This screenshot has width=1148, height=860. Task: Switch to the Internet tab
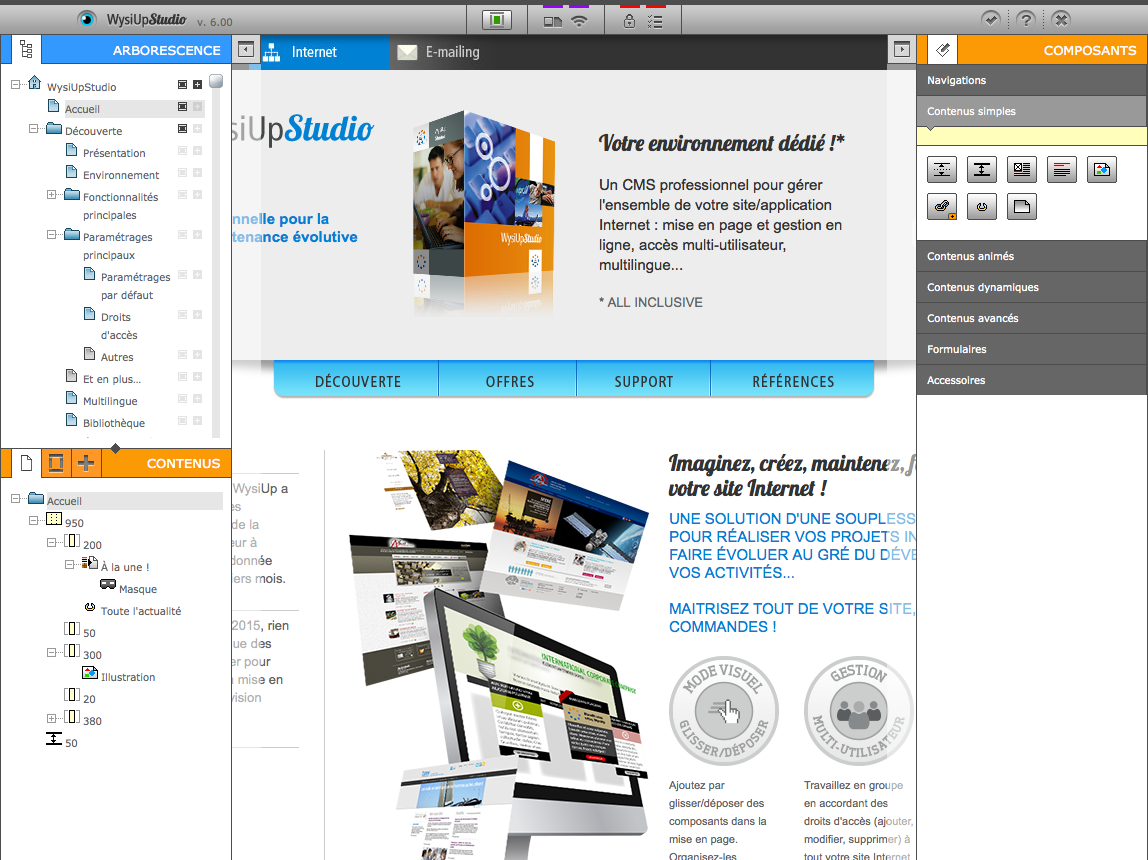click(324, 52)
